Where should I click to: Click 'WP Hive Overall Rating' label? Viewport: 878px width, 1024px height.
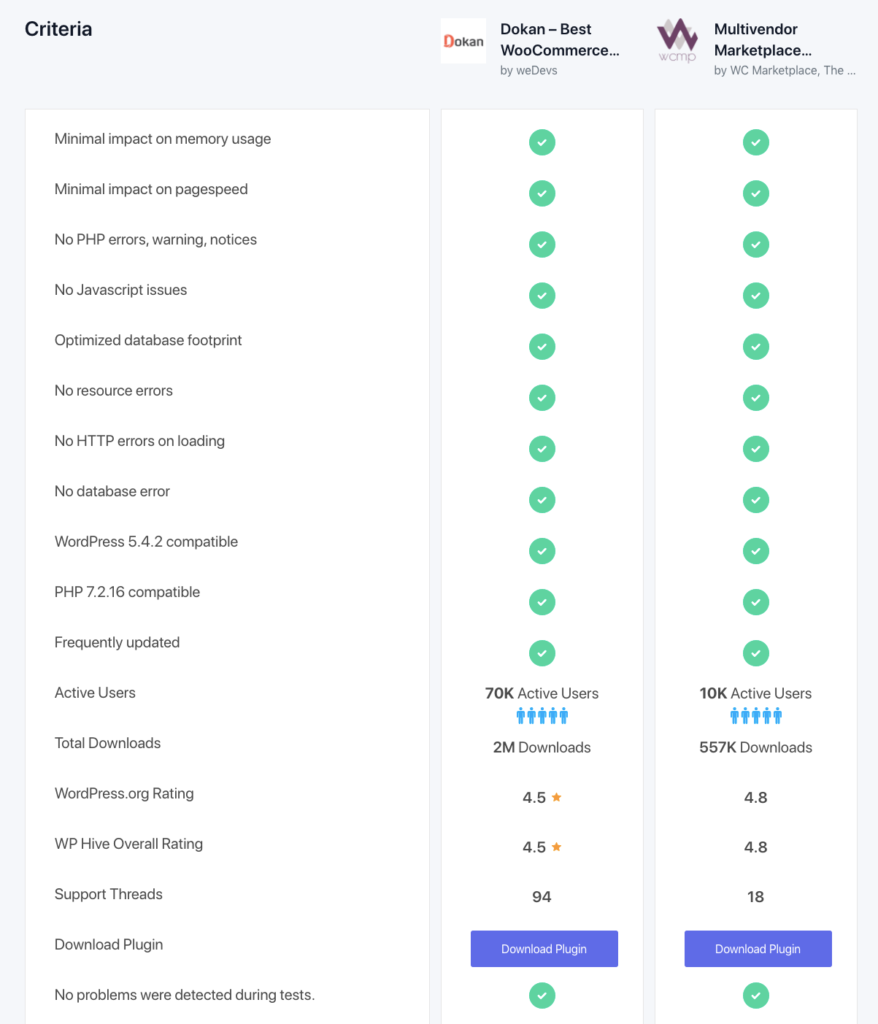coord(129,844)
